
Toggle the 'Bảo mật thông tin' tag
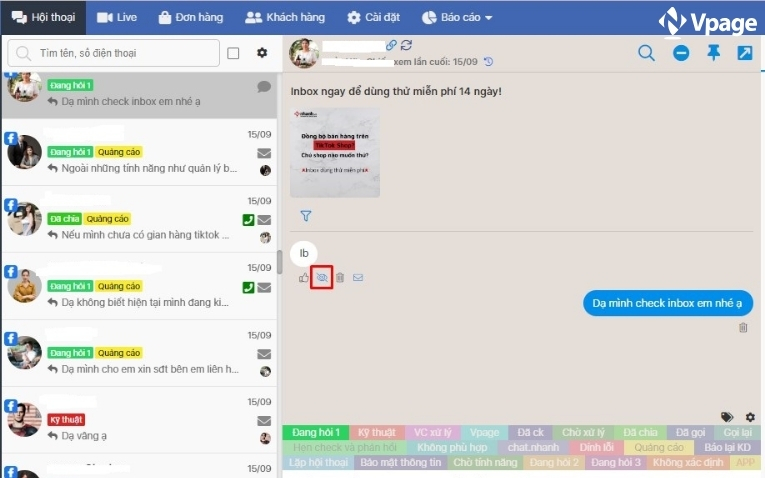point(401,462)
